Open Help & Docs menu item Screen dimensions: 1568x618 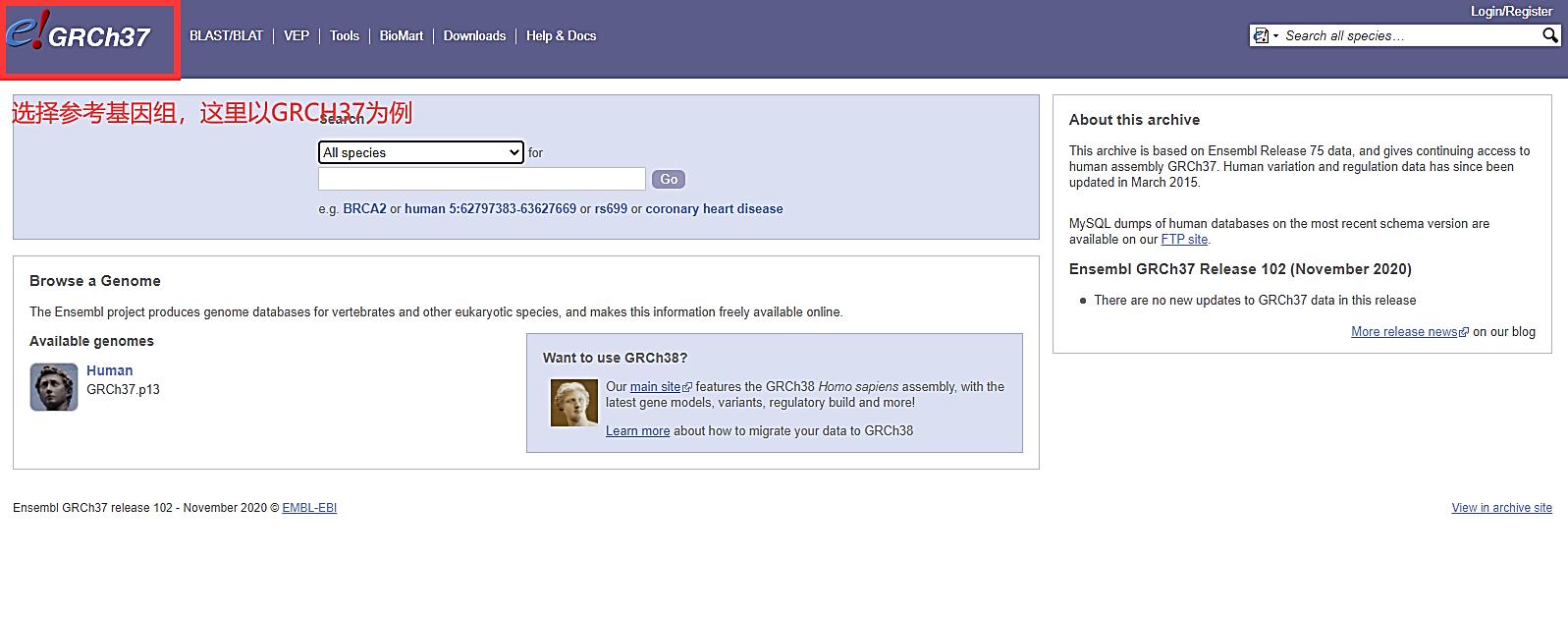[x=561, y=35]
